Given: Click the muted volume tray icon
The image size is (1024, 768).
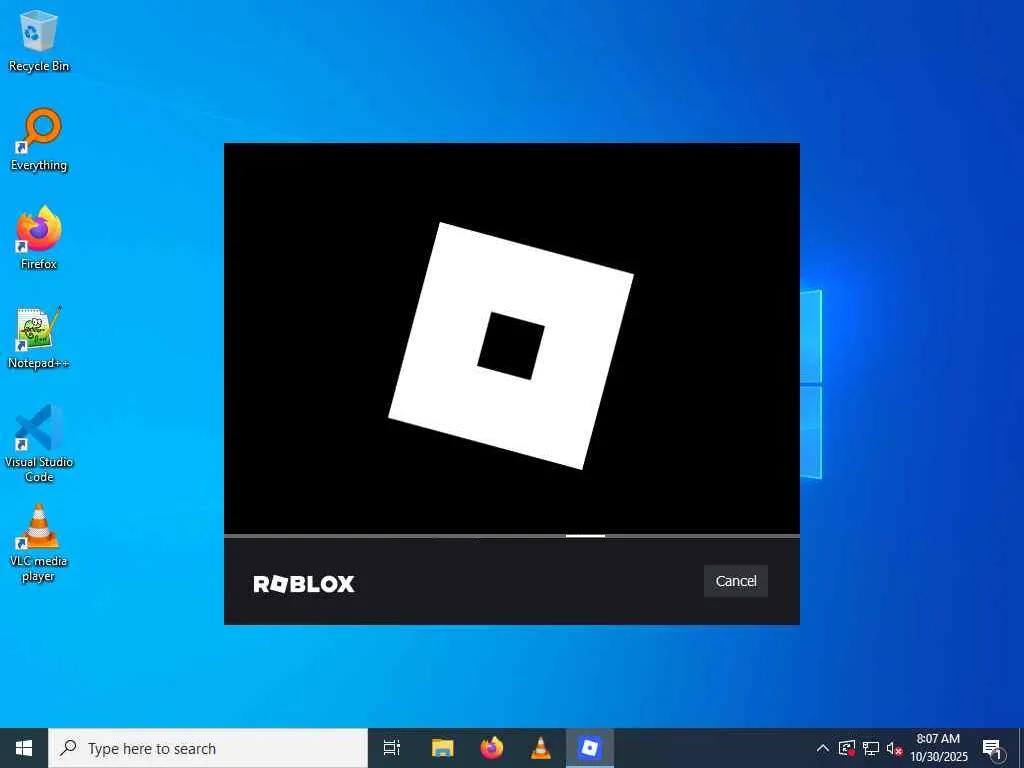Looking at the screenshot, I should tap(894, 748).
